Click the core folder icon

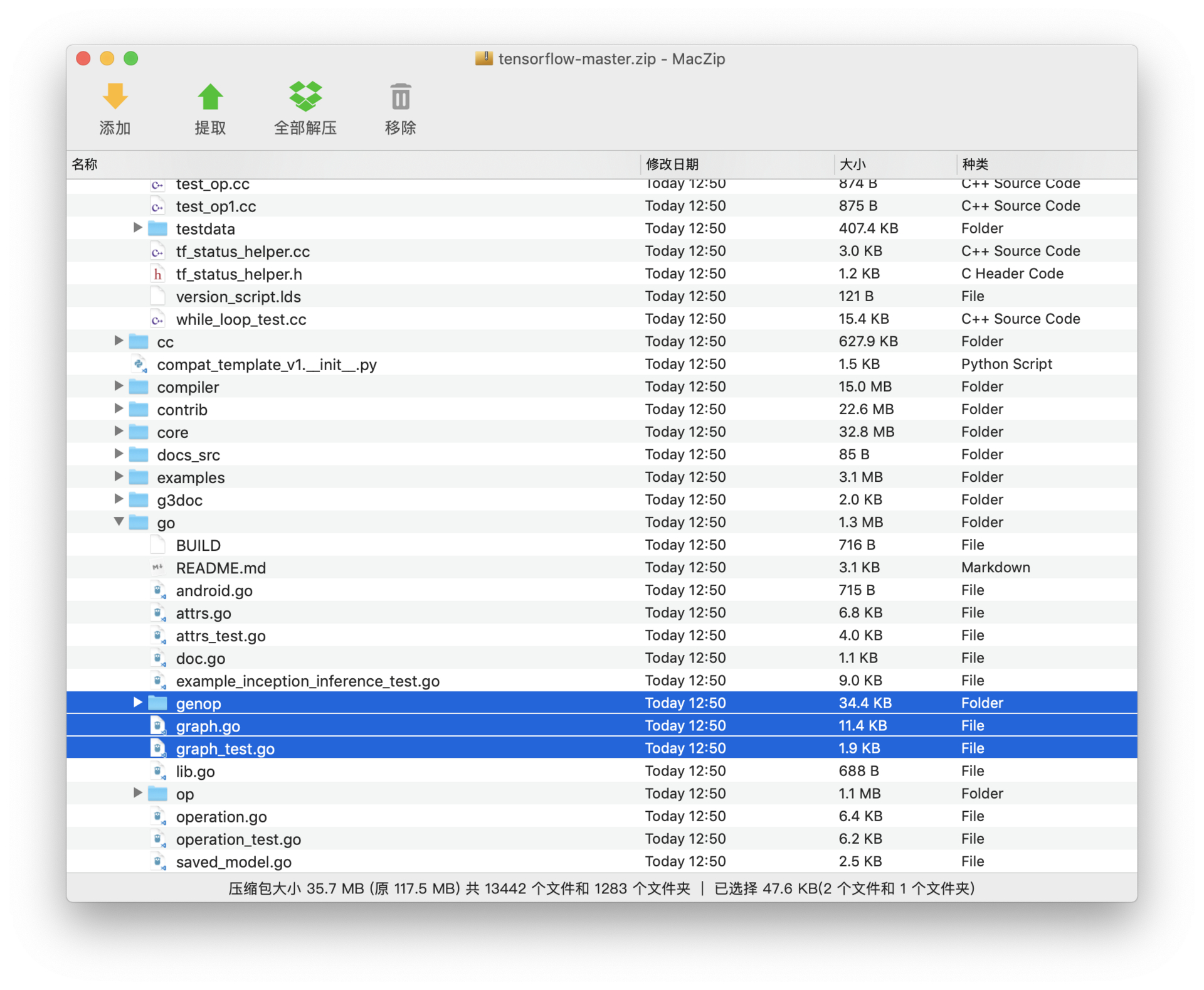pyautogui.click(x=139, y=432)
